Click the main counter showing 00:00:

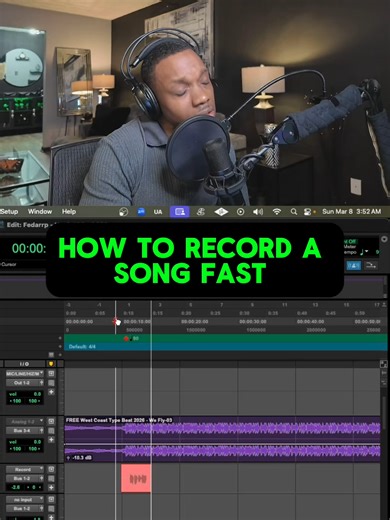[29, 248]
